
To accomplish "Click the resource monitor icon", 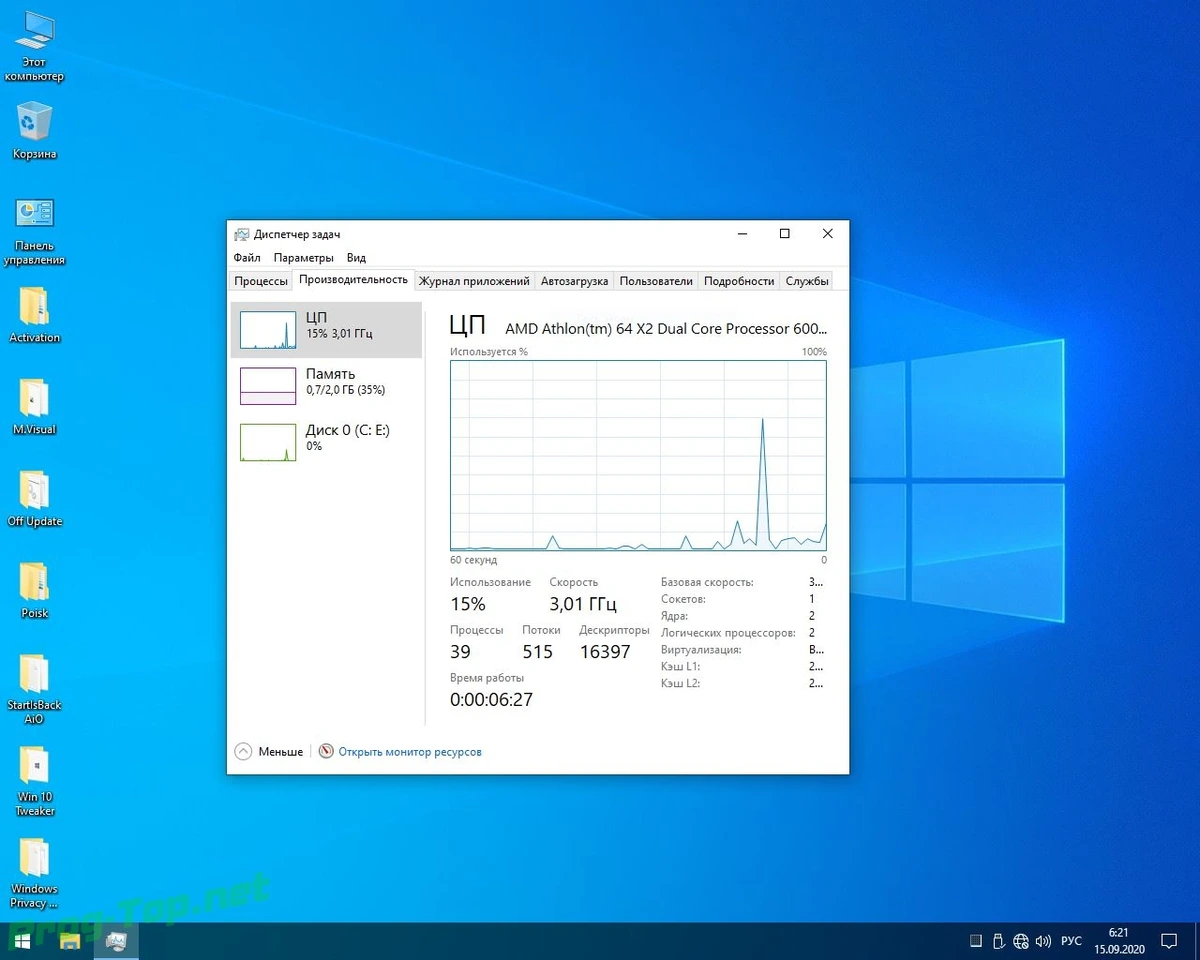I will coord(326,751).
